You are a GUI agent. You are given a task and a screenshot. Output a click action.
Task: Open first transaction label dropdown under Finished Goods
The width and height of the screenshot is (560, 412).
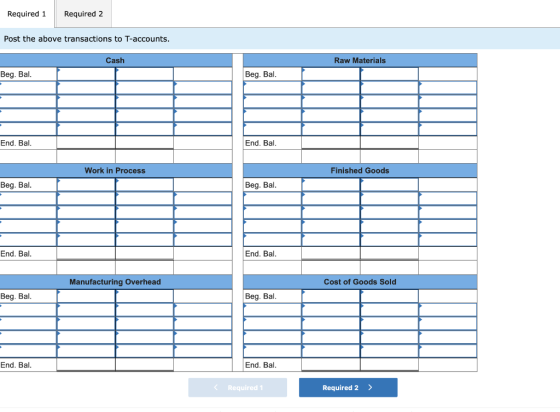(x=272, y=199)
